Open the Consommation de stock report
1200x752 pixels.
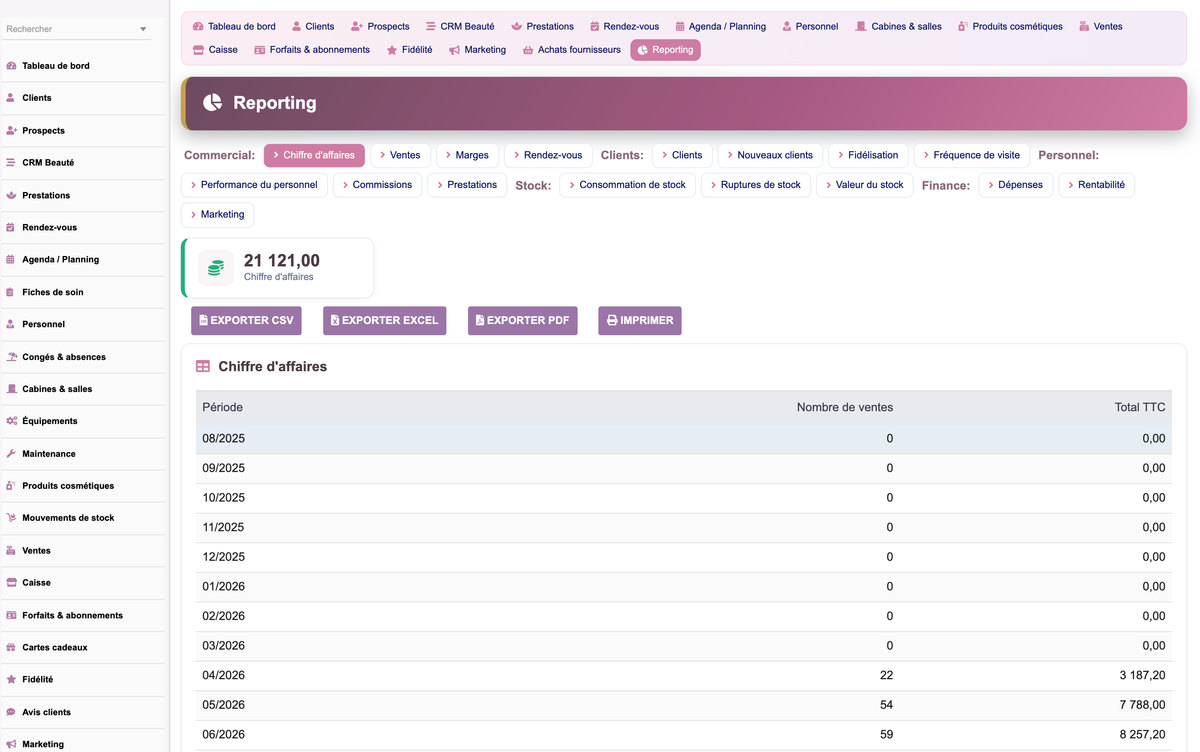pos(628,185)
